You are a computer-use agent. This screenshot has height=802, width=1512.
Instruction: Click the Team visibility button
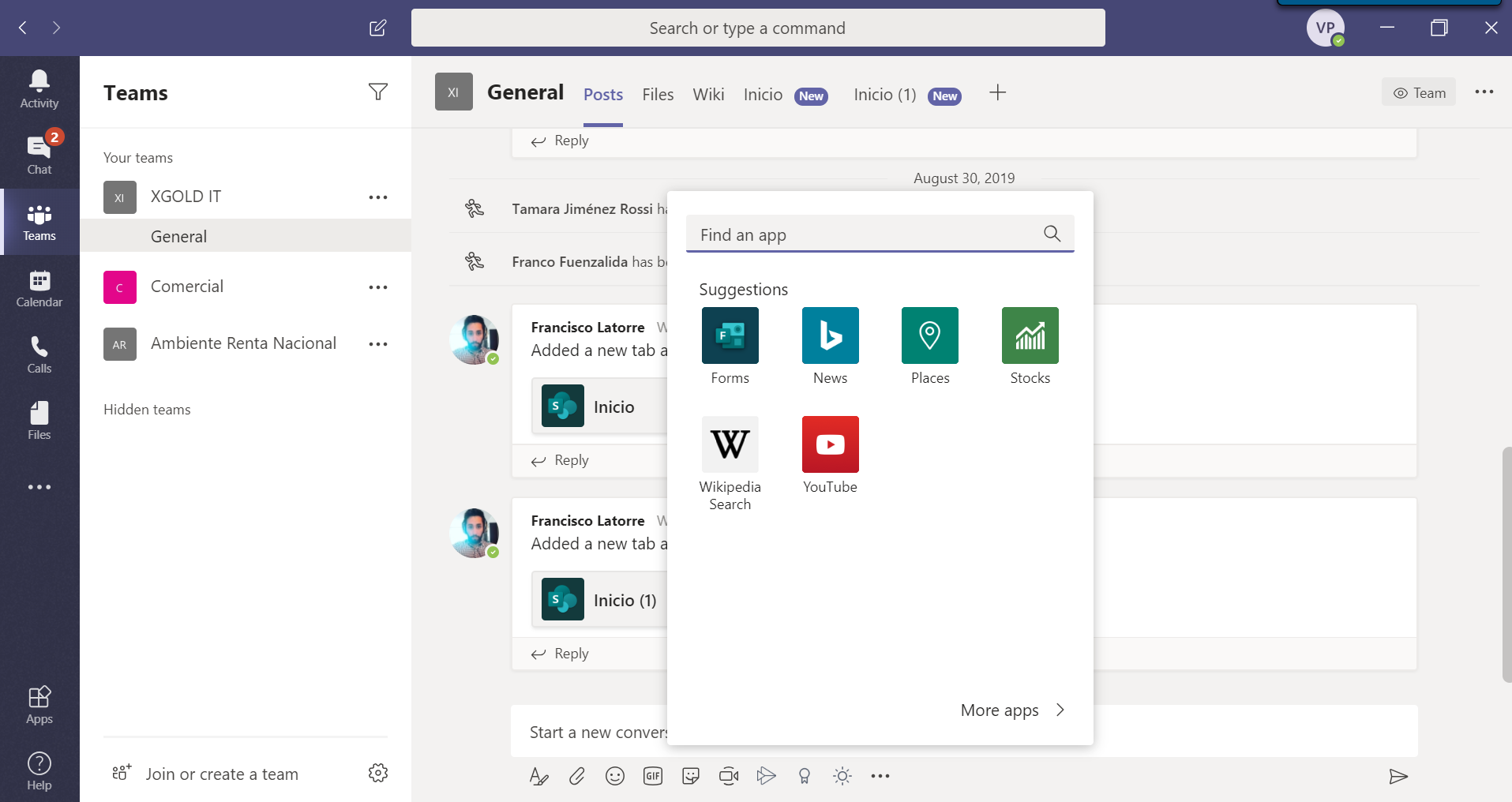[1419, 92]
